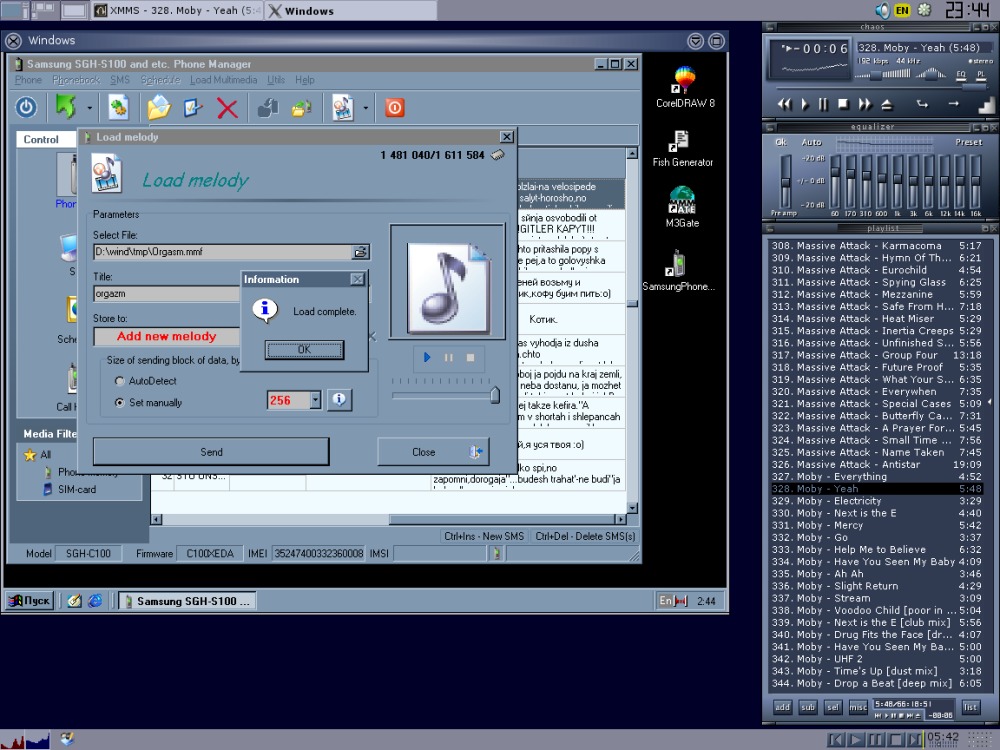Open dropdown arrow next to multimedia icon
Viewport: 1000px width, 750px height.
pyautogui.click(x=365, y=108)
